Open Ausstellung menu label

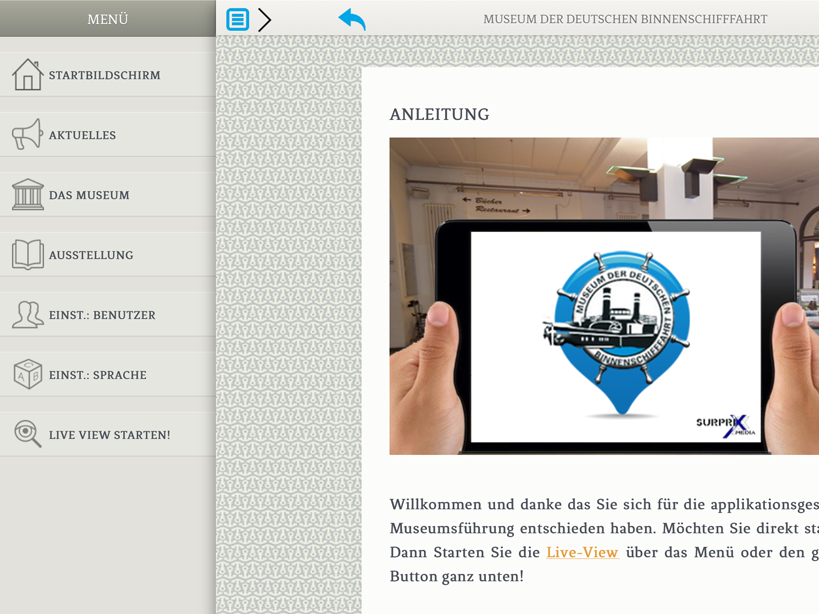tap(91, 255)
